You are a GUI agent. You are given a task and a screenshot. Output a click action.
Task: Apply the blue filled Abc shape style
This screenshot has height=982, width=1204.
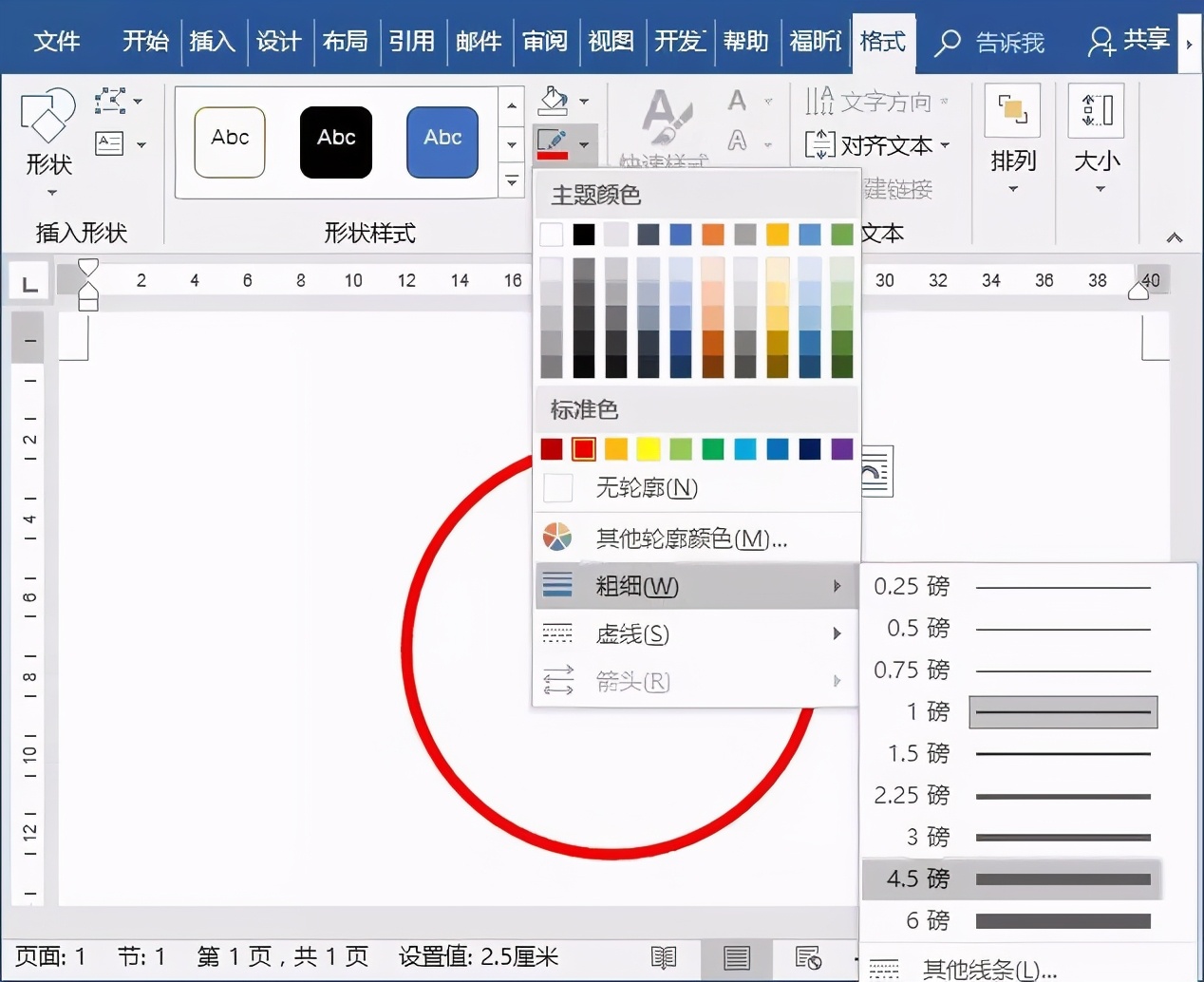[x=442, y=142]
